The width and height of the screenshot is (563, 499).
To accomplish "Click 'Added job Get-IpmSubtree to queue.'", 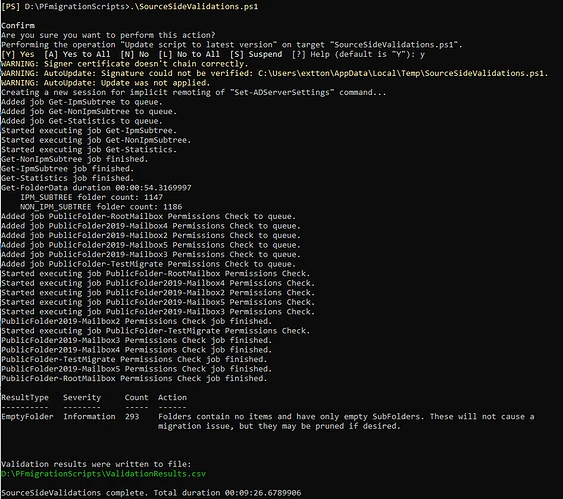I will pyautogui.click(x=82, y=102).
